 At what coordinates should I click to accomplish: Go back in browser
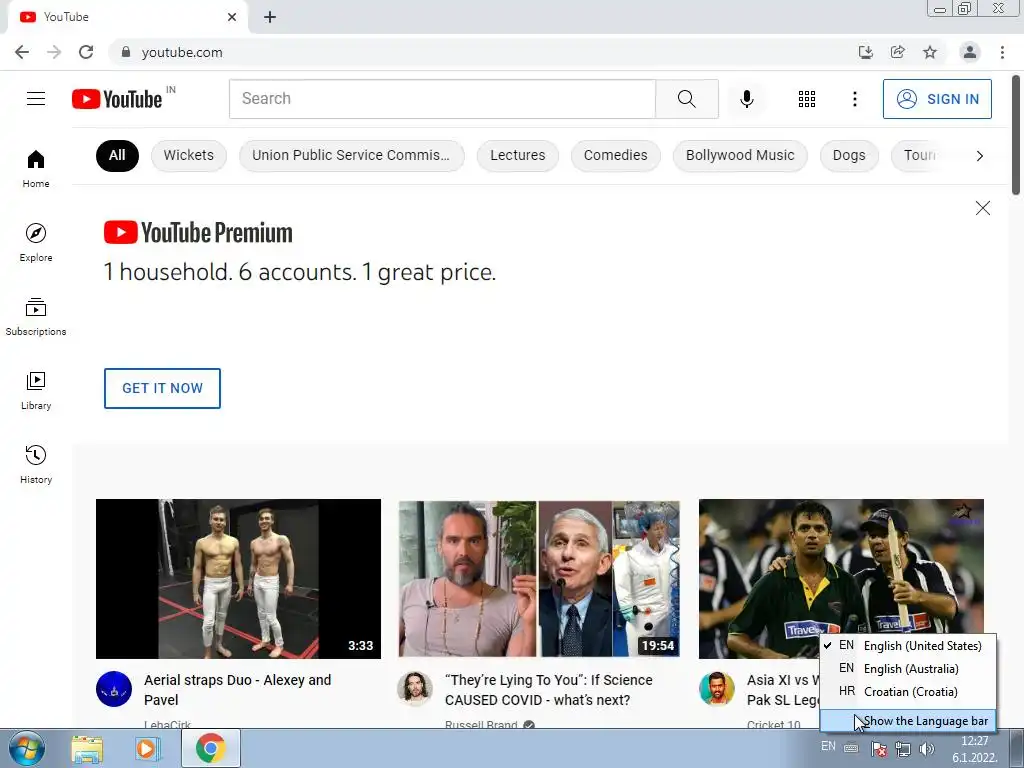tap(22, 52)
